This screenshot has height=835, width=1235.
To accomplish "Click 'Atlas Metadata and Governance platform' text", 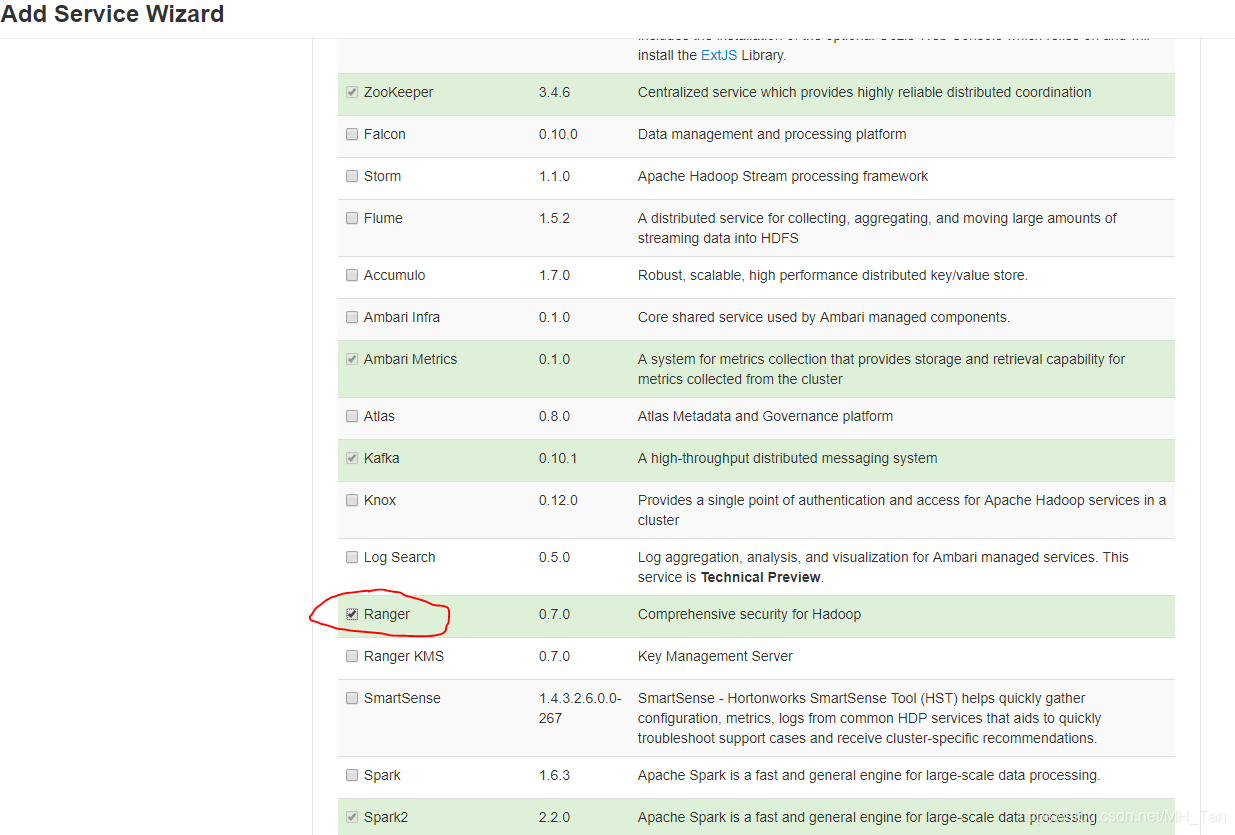I will [765, 416].
